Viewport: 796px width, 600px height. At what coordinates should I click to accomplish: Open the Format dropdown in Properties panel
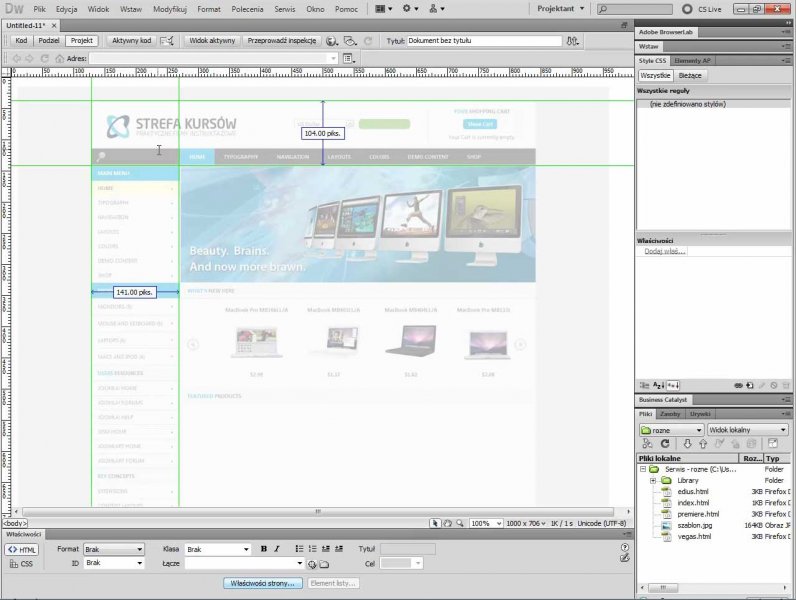113,549
